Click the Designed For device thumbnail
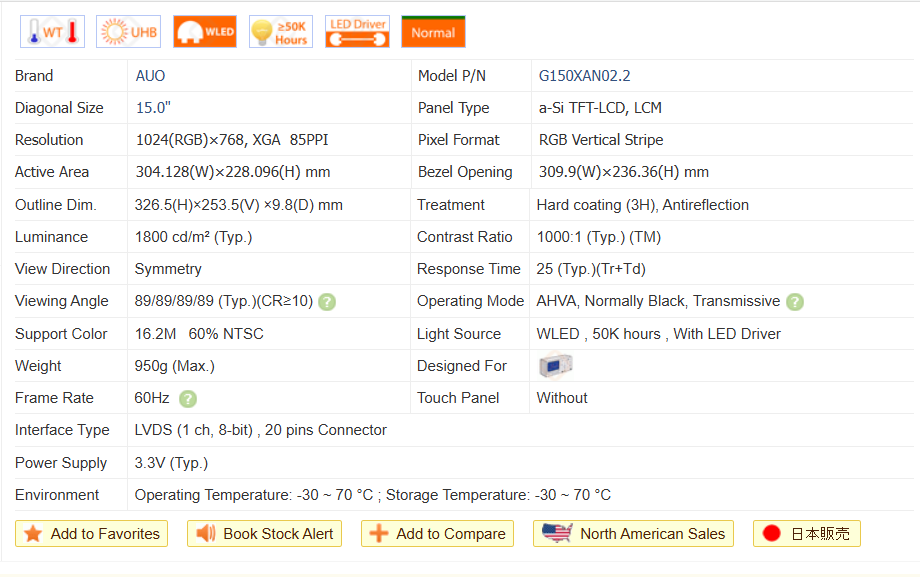Screen dimensions: 920x577 [555, 366]
